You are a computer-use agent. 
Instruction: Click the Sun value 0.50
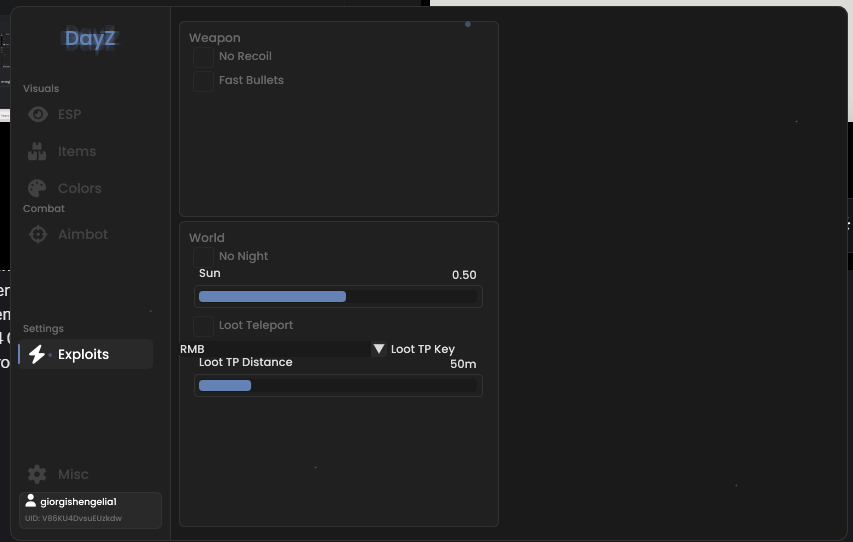[x=464, y=275]
